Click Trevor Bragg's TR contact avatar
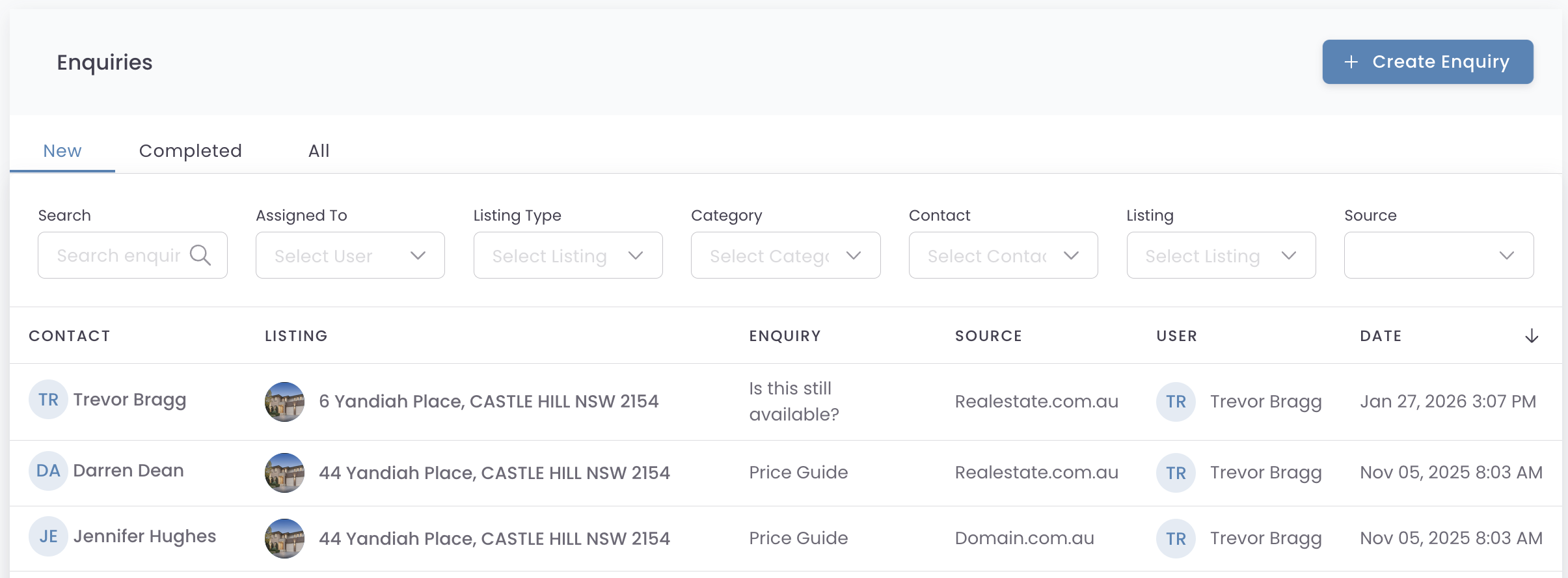Viewport: 1568px width, 578px height. point(48,400)
